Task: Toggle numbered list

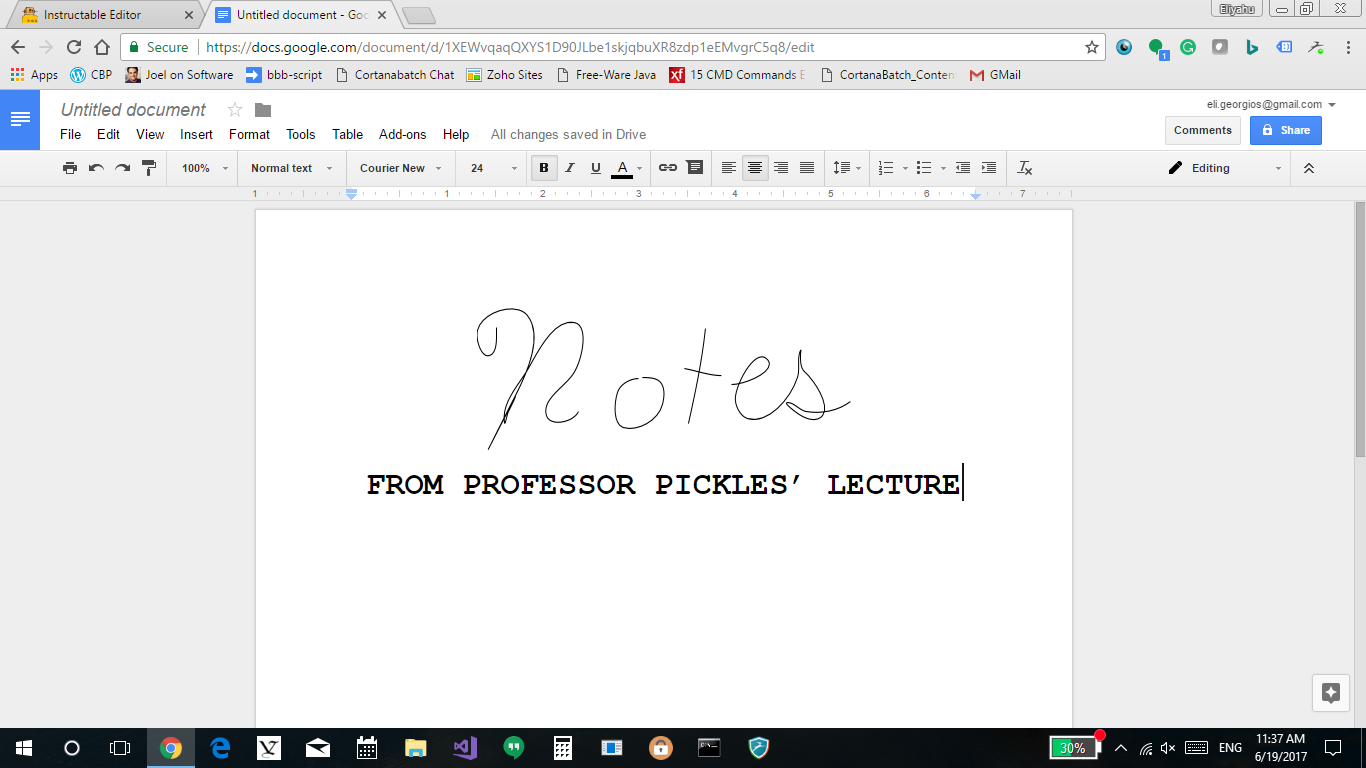Action: (x=885, y=168)
